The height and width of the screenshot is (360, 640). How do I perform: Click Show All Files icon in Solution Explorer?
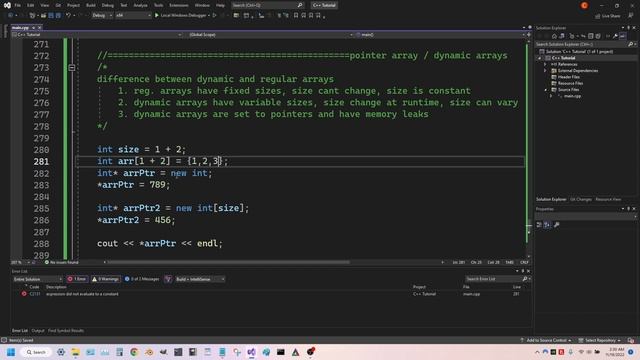click(x=598, y=36)
